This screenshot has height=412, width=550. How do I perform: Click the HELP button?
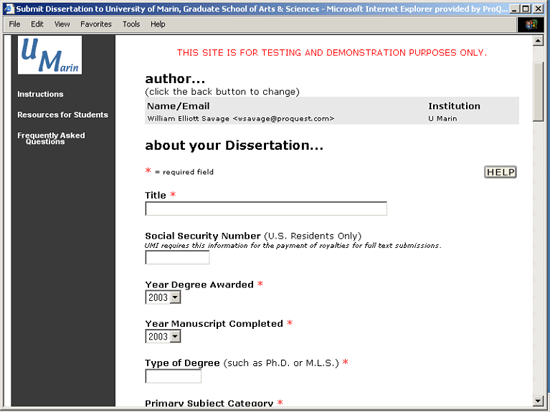[500, 172]
